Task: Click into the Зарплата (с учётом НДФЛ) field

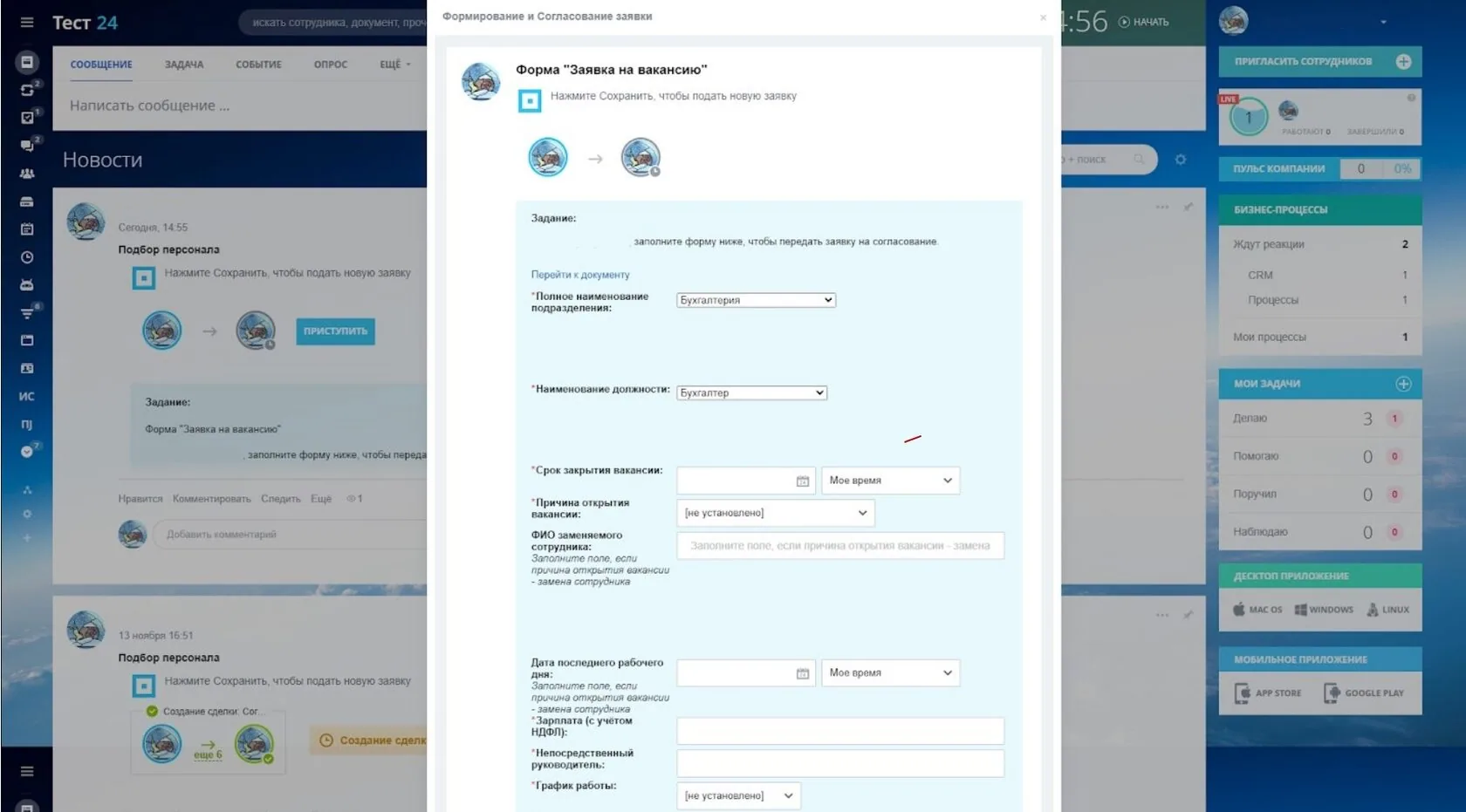Action: 840,731
